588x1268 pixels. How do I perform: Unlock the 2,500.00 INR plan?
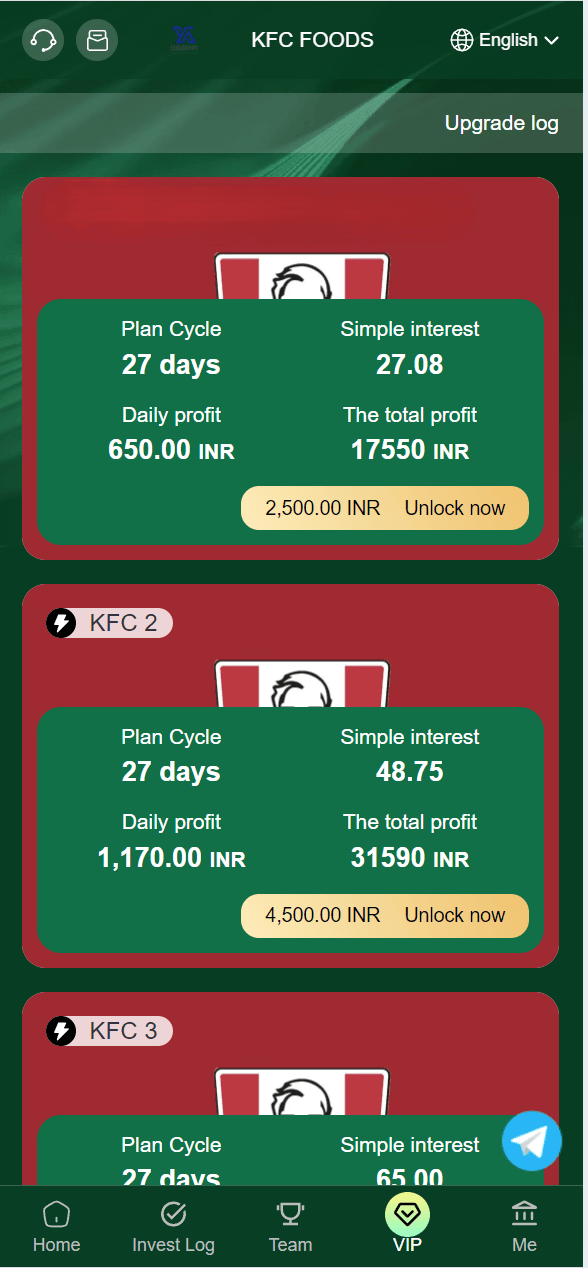(x=385, y=508)
